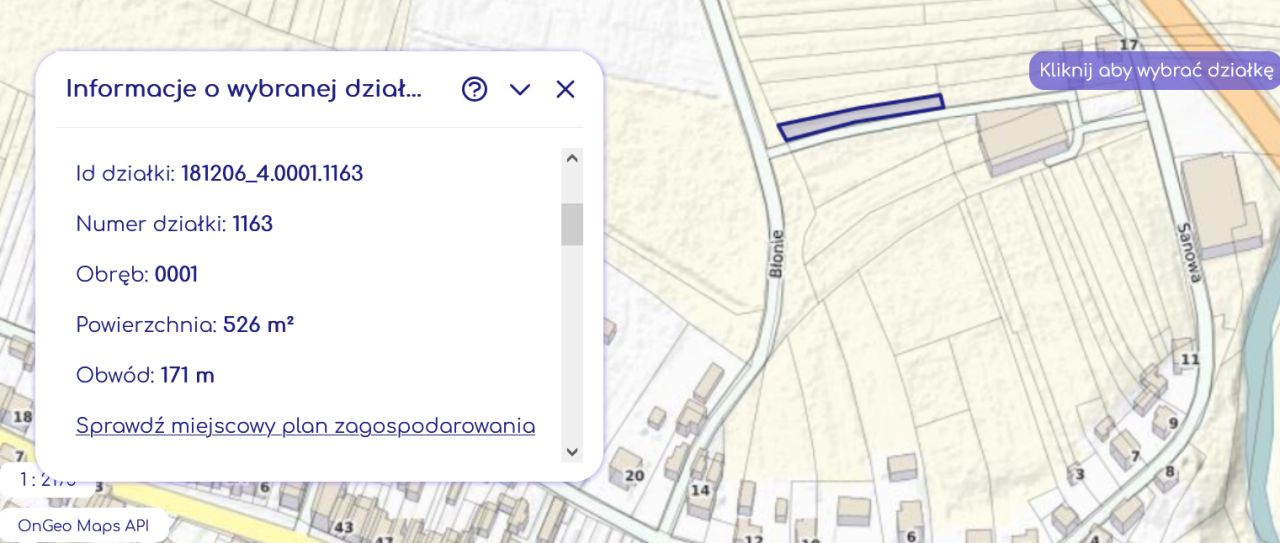This screenshot has height=543, width=1280.
Task: Click house number 18 on map
Action: coord(22,416)
